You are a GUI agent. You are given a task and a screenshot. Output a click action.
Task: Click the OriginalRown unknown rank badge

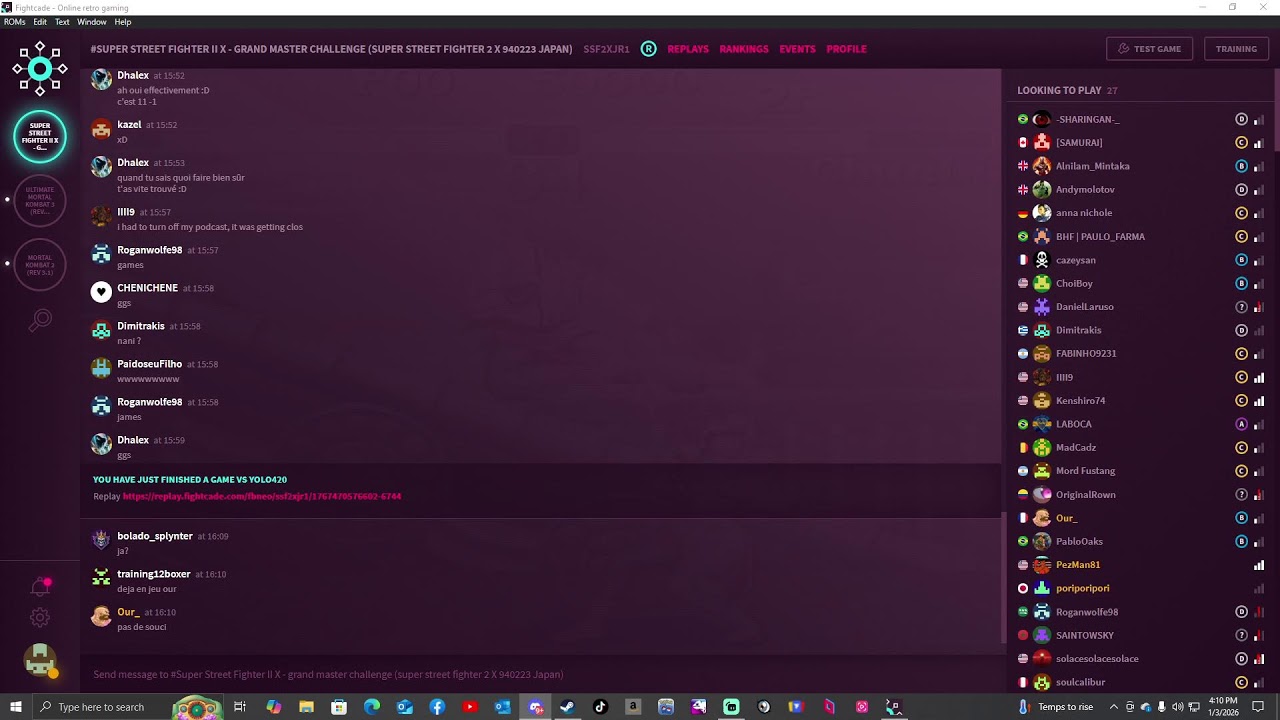[x=1242, y=495]
